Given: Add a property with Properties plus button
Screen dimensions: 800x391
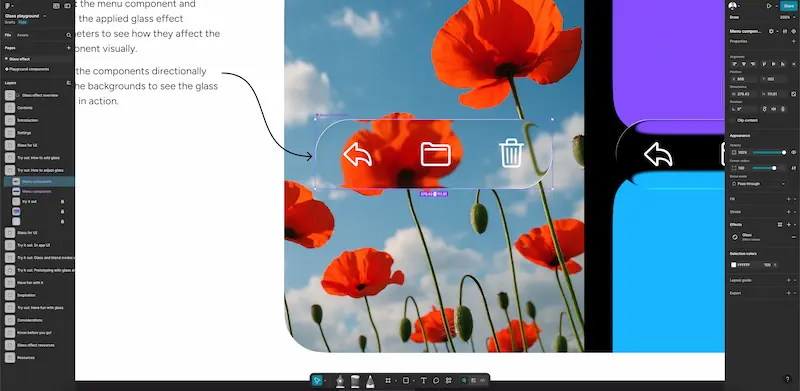Looking at the screenshot, I should pyautogui.click(x=793, y=41).
